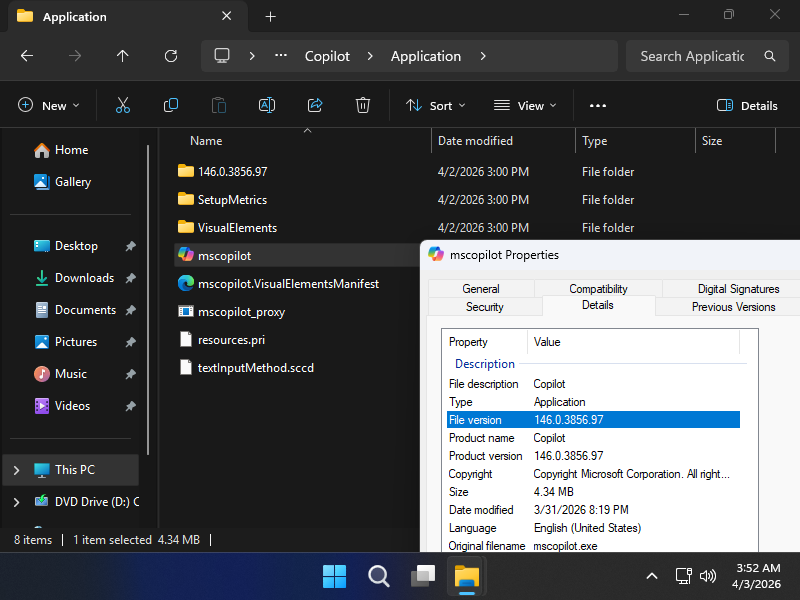Open a new tab with plus icon
Screen dimensions: 800x600
pos(270,17)
